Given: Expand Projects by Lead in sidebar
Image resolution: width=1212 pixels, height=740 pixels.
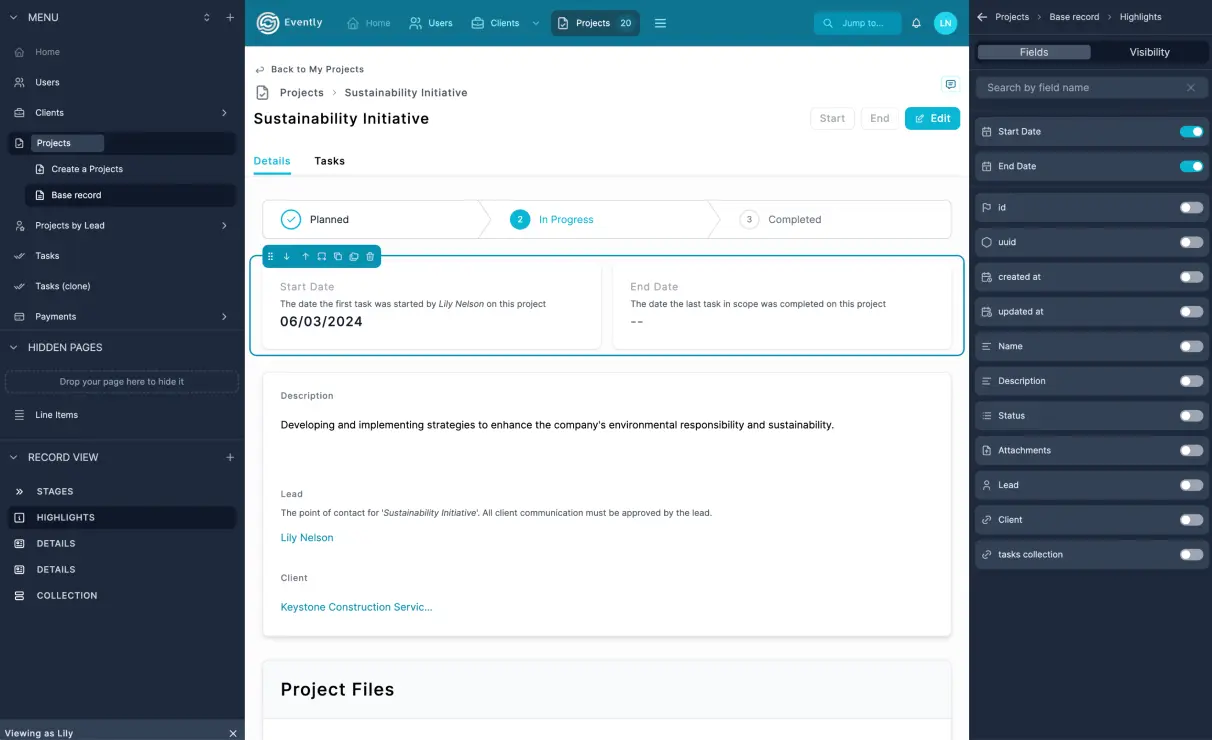Looking at the screenshot, I should tap(224, 226).
